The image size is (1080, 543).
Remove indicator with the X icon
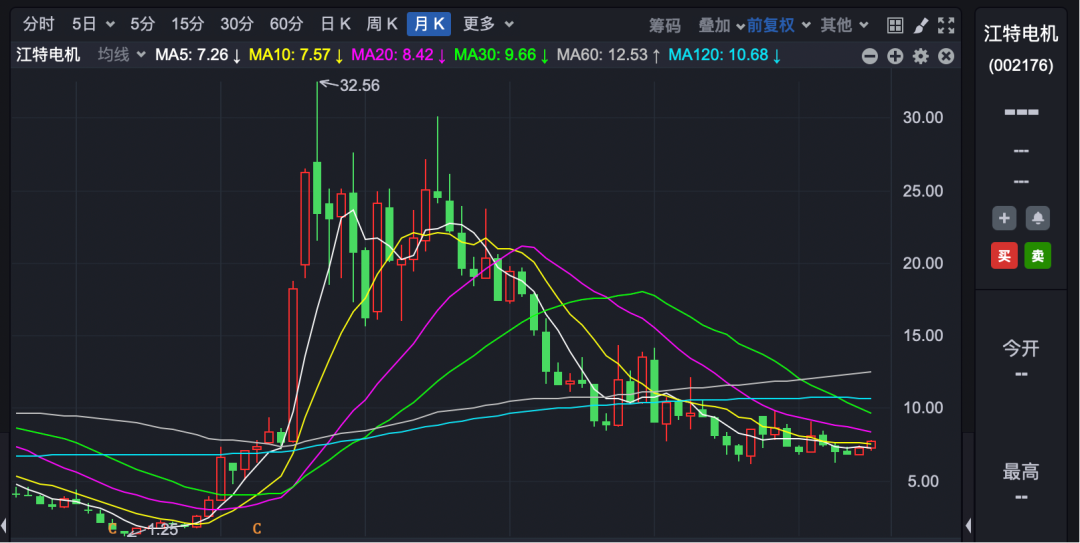pyautogui.click(x=946, y=56)
